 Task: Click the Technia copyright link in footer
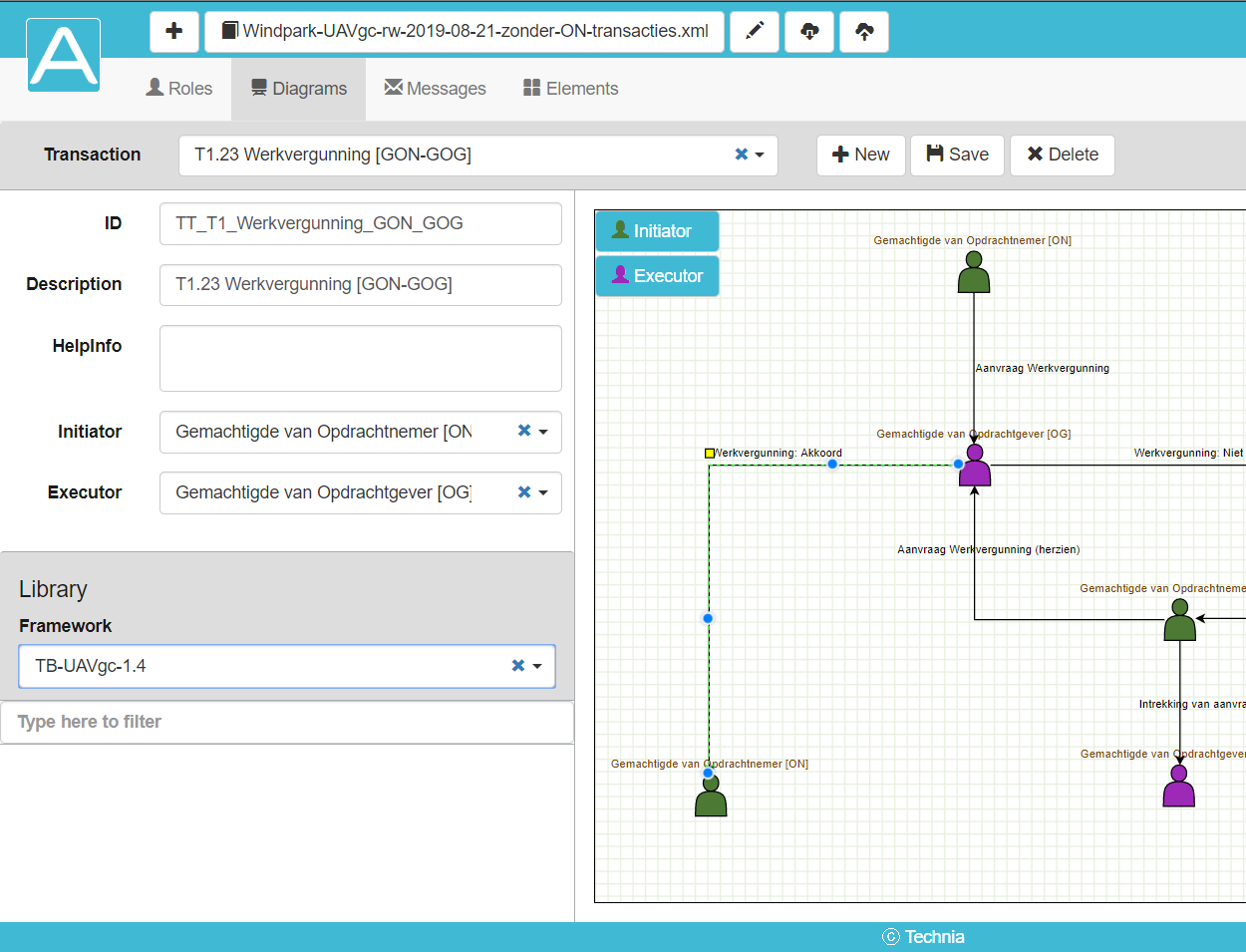click(x=924, y=937)
